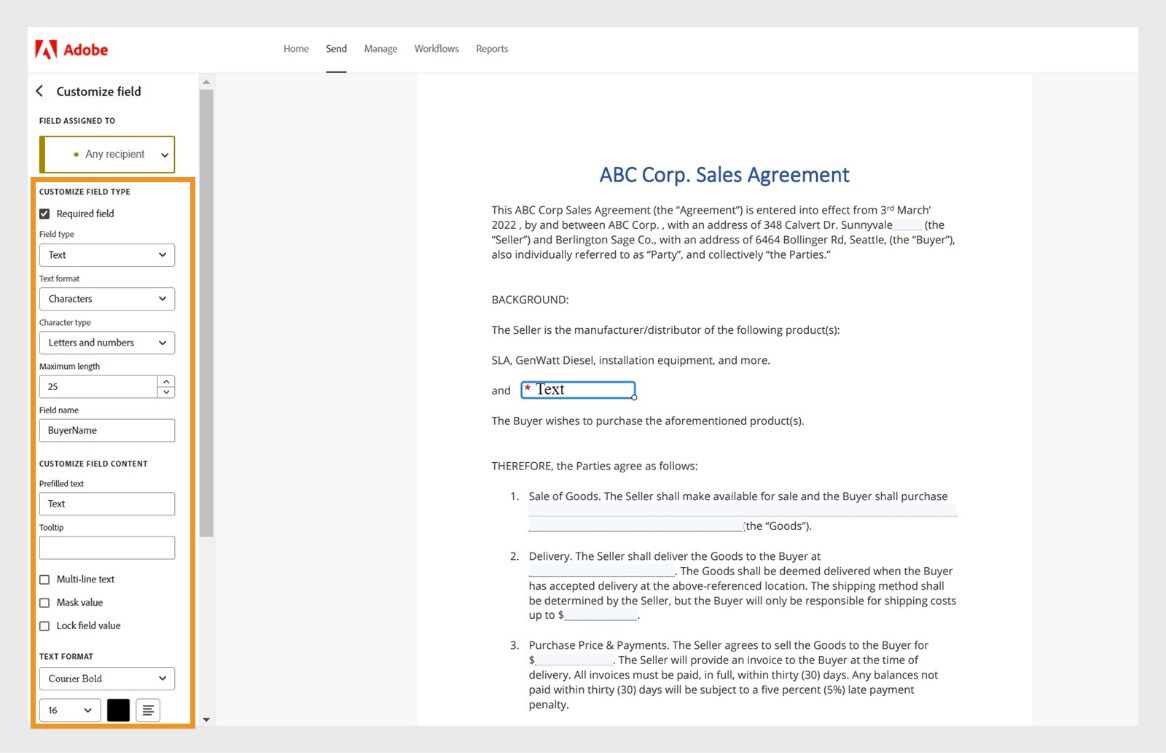Image resolution: width=1166 pixels, height=753 pixels.
Task: Open the Workflows tab
Action: pos(437,49)
